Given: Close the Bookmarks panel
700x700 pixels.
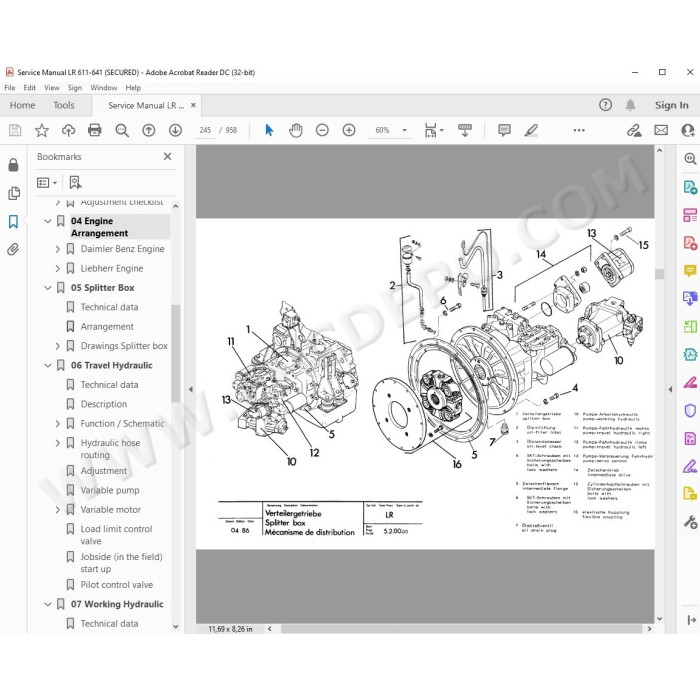Looking at the screenshot, I should [x=167, y=157].
